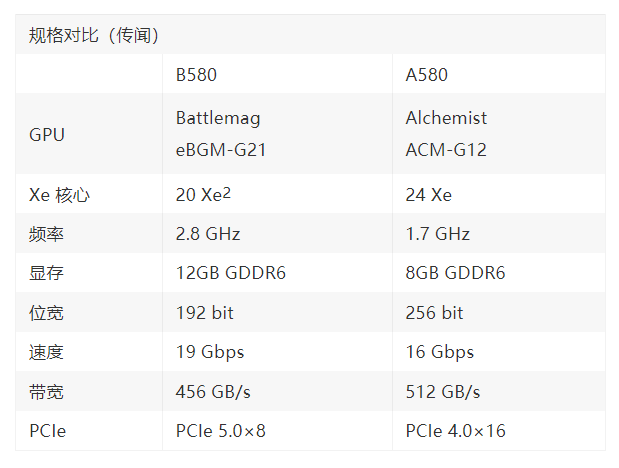Click the 192 bit value
The height and width of the screenshot is (468, 619).
click(x=204, y=313)
